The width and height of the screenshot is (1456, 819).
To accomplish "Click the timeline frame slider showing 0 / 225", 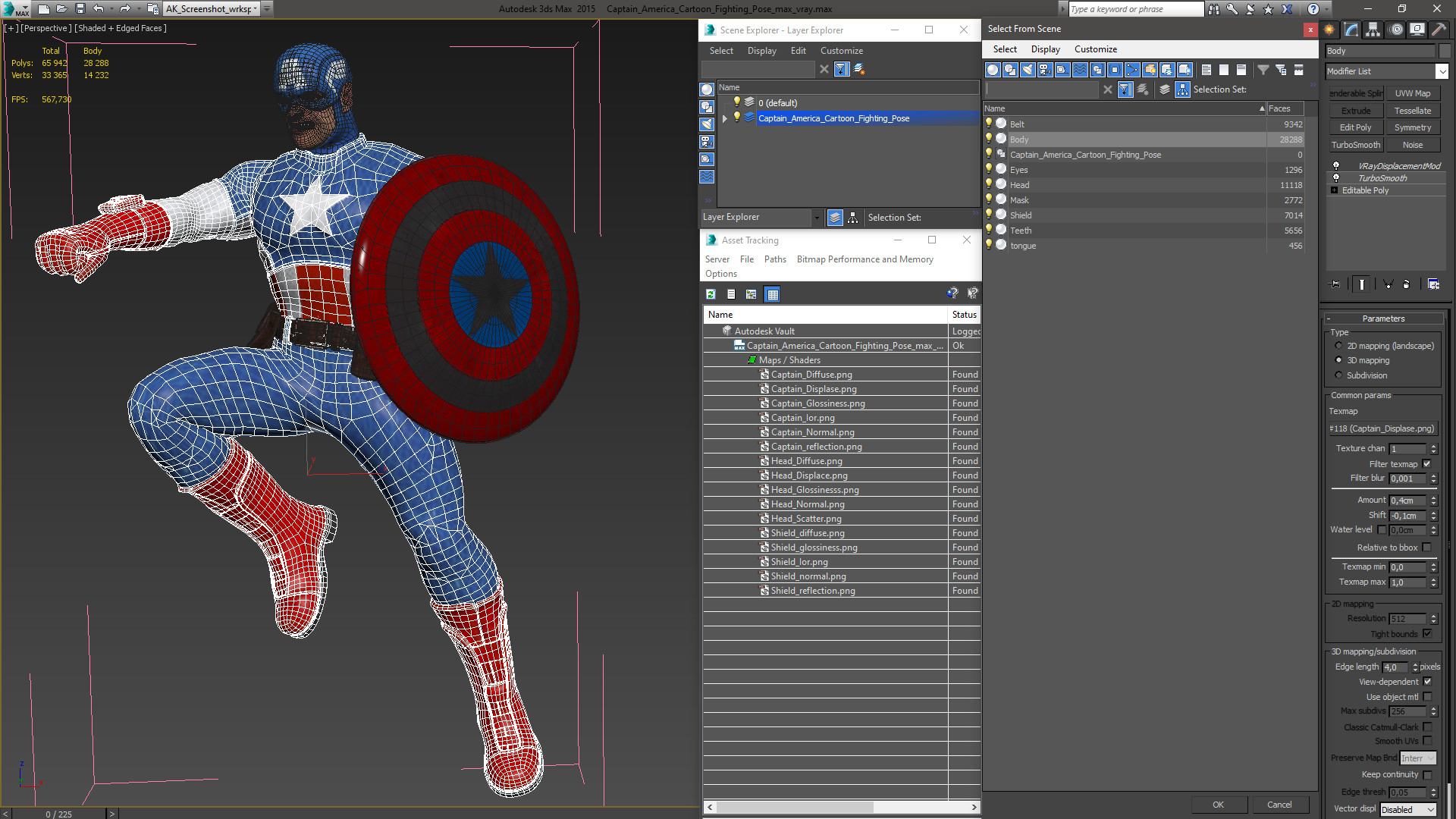I will point(59,814).
